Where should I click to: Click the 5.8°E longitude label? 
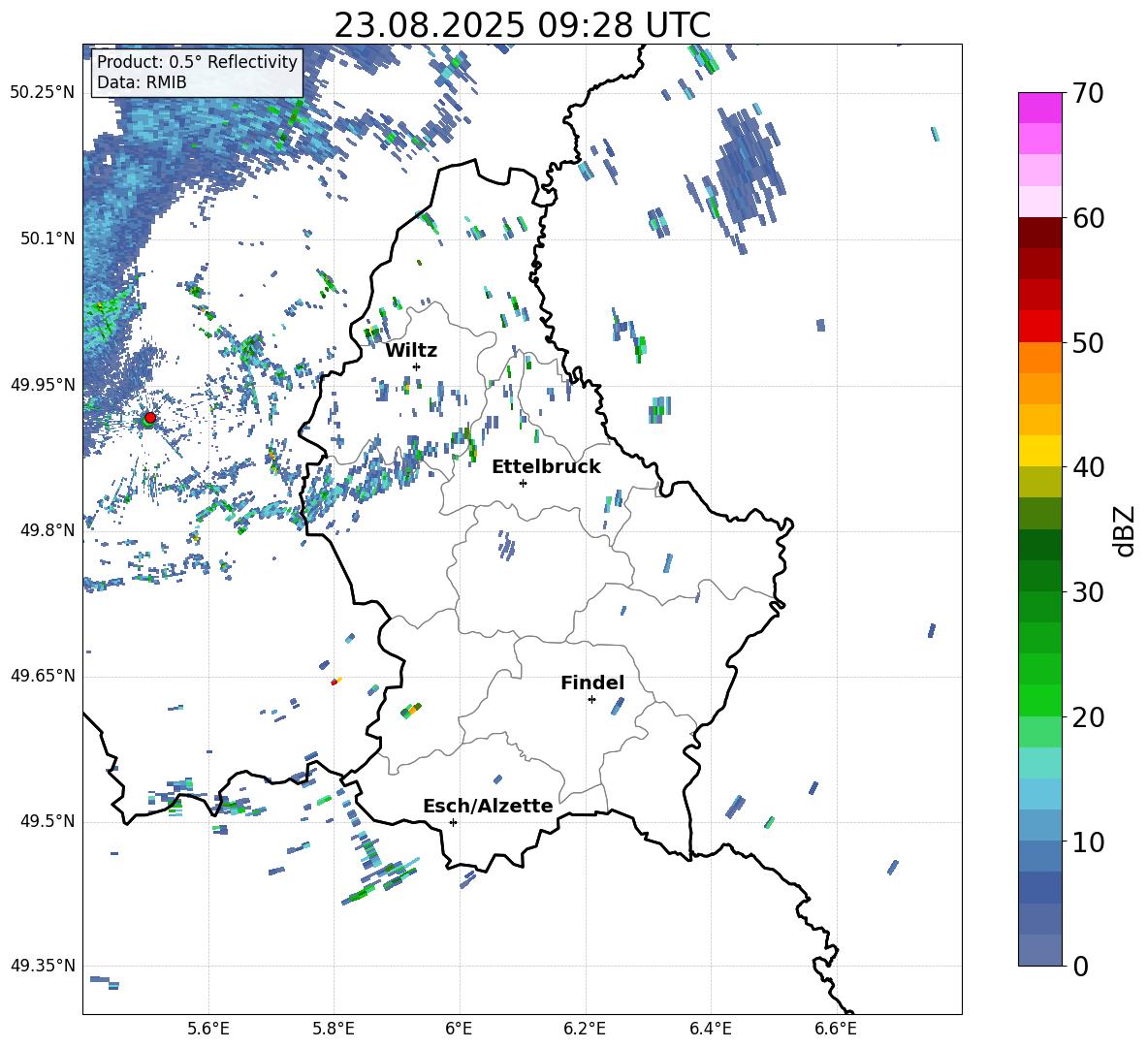point(334,1029)
